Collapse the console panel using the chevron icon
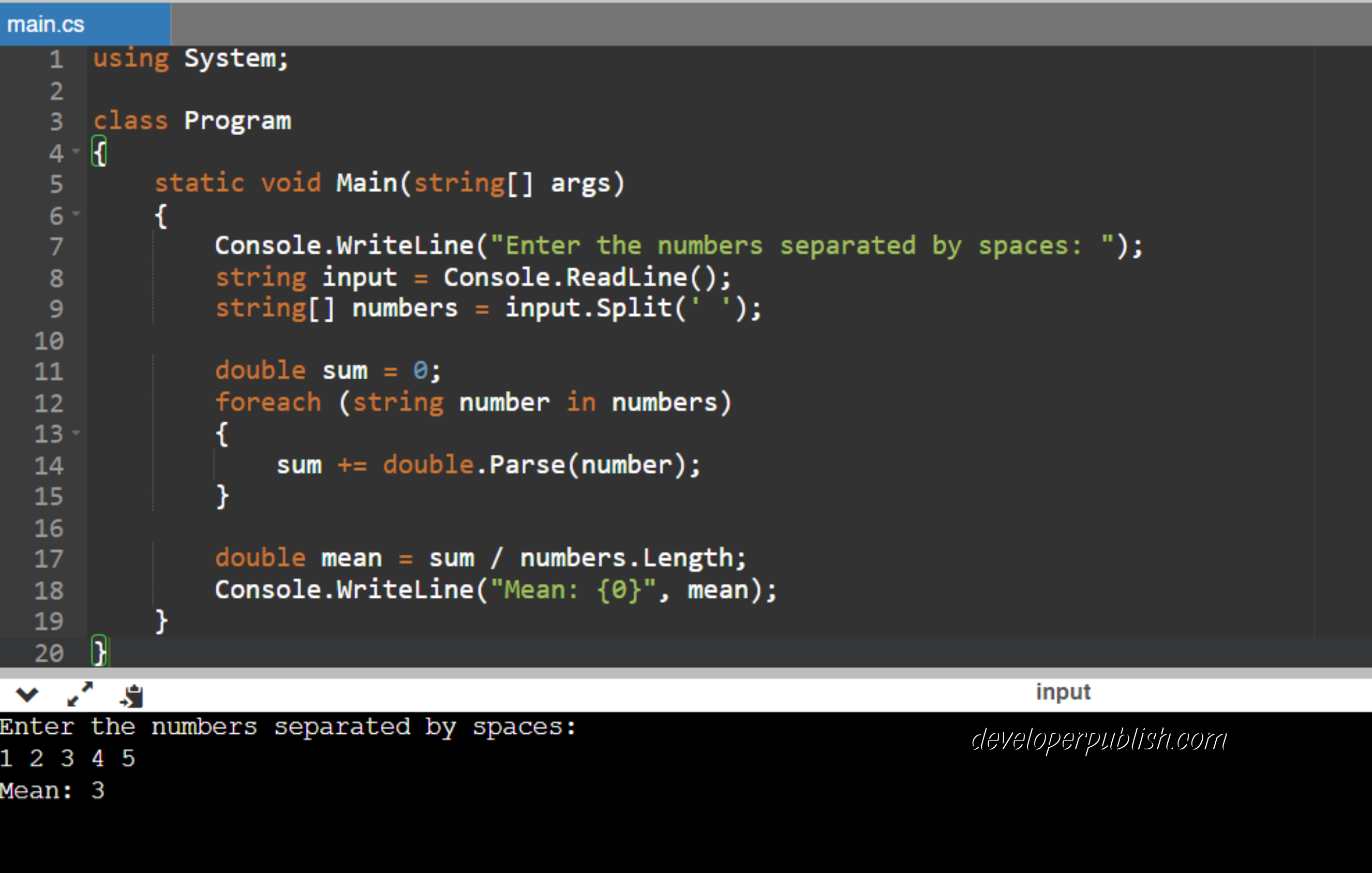1372x873 pixels. [x=27, y=694]
